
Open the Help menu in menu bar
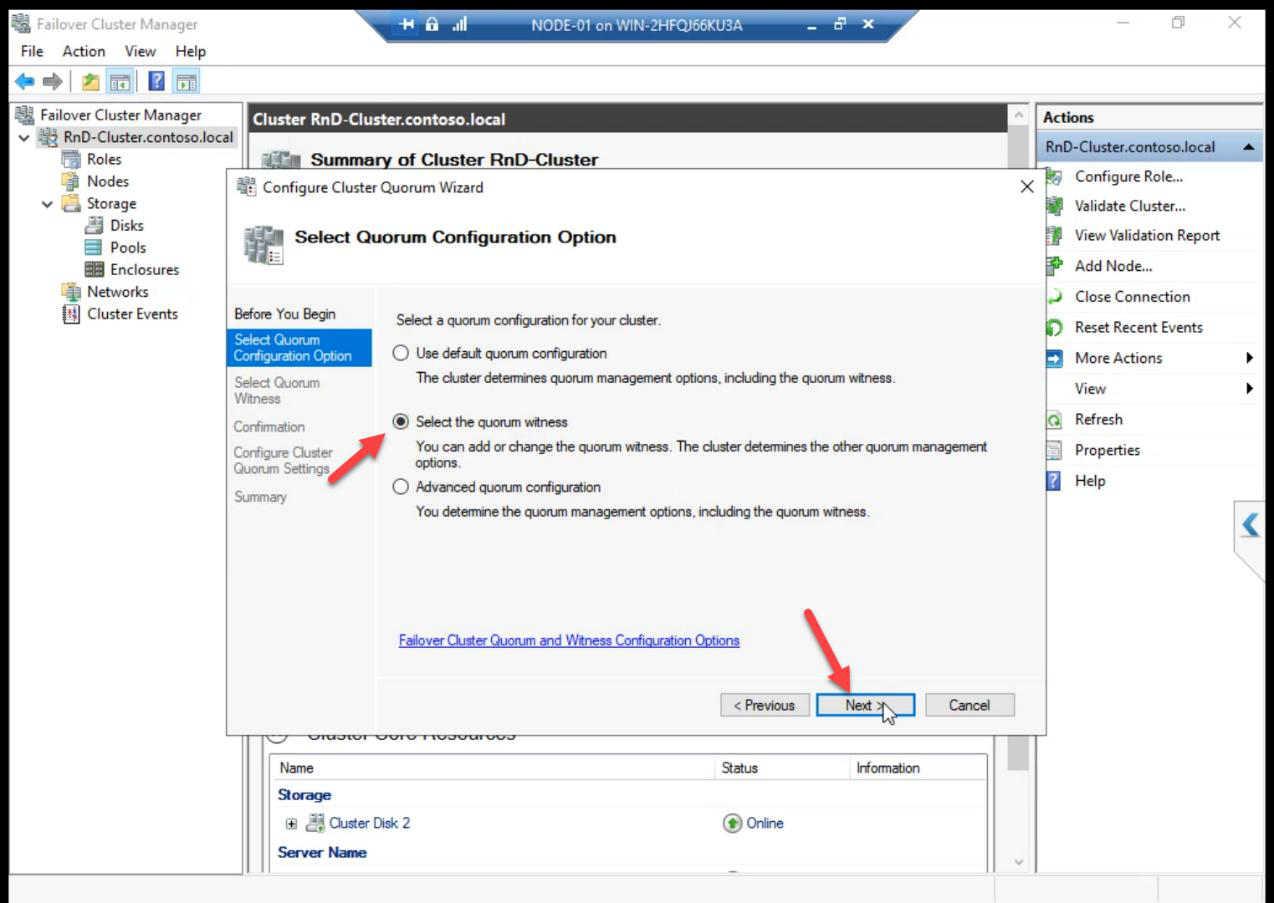click(190, 51)
